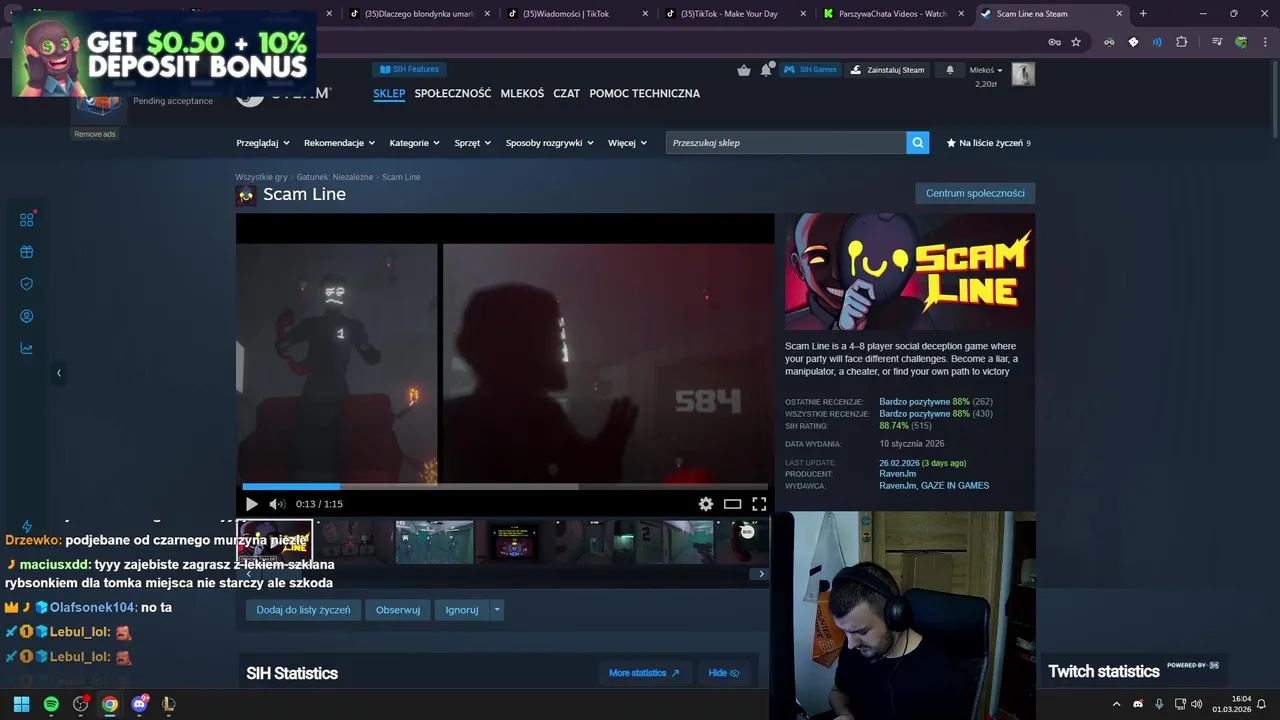Click the Ignoruj button
Viewport: 1280px width, 720px height.
tap(462, 610)
